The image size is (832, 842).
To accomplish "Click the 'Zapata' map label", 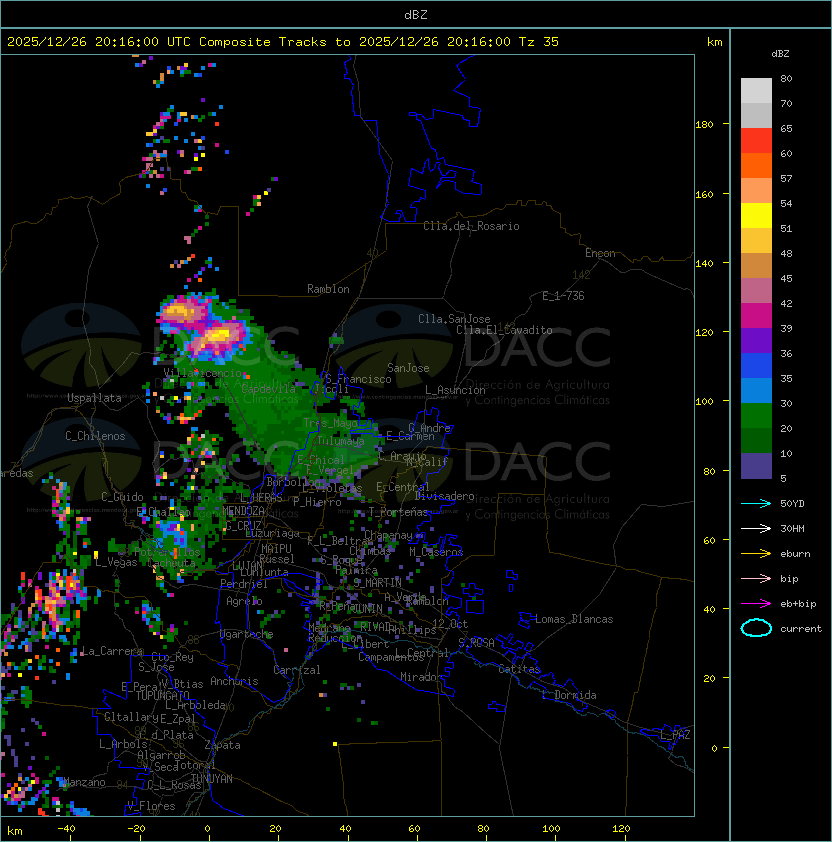I will click(x=222, y=745).
